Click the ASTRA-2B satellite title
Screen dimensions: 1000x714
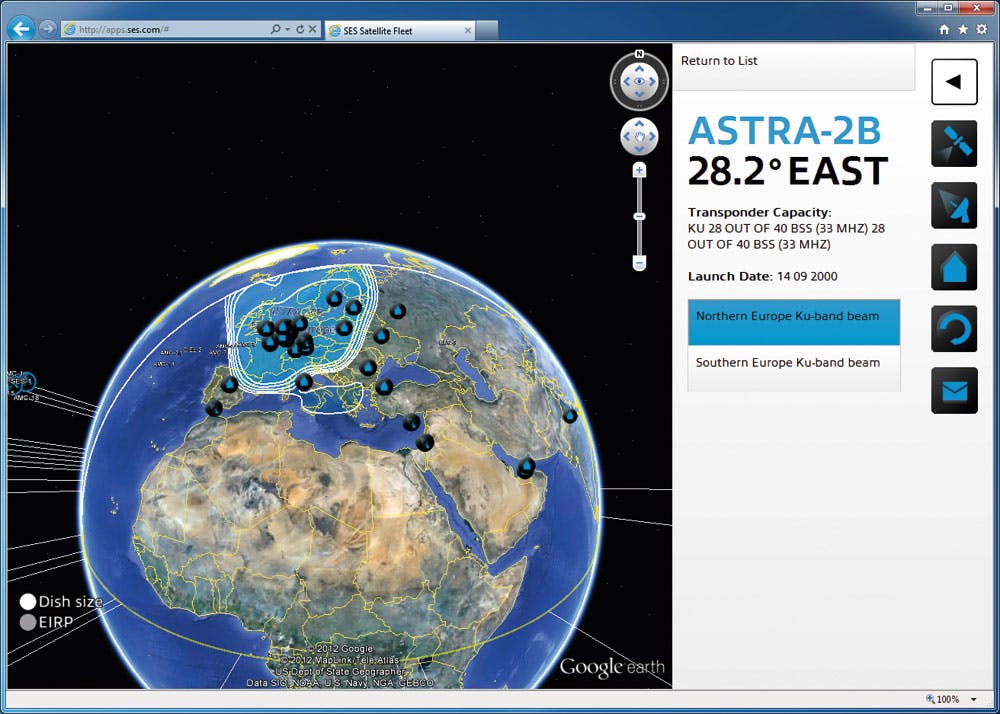pyautogui.click(x=784, y=131)
